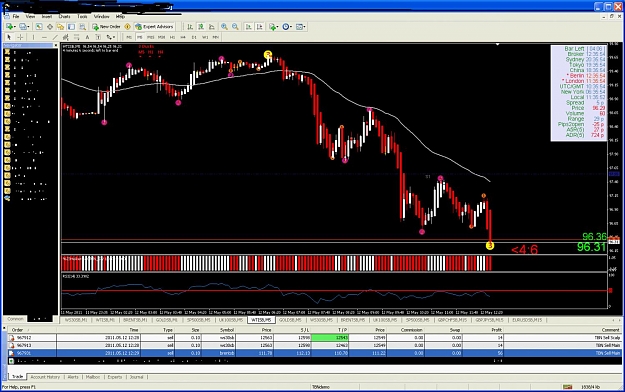Open the File menu
The image size is (625, 392).
click(16, 16)
